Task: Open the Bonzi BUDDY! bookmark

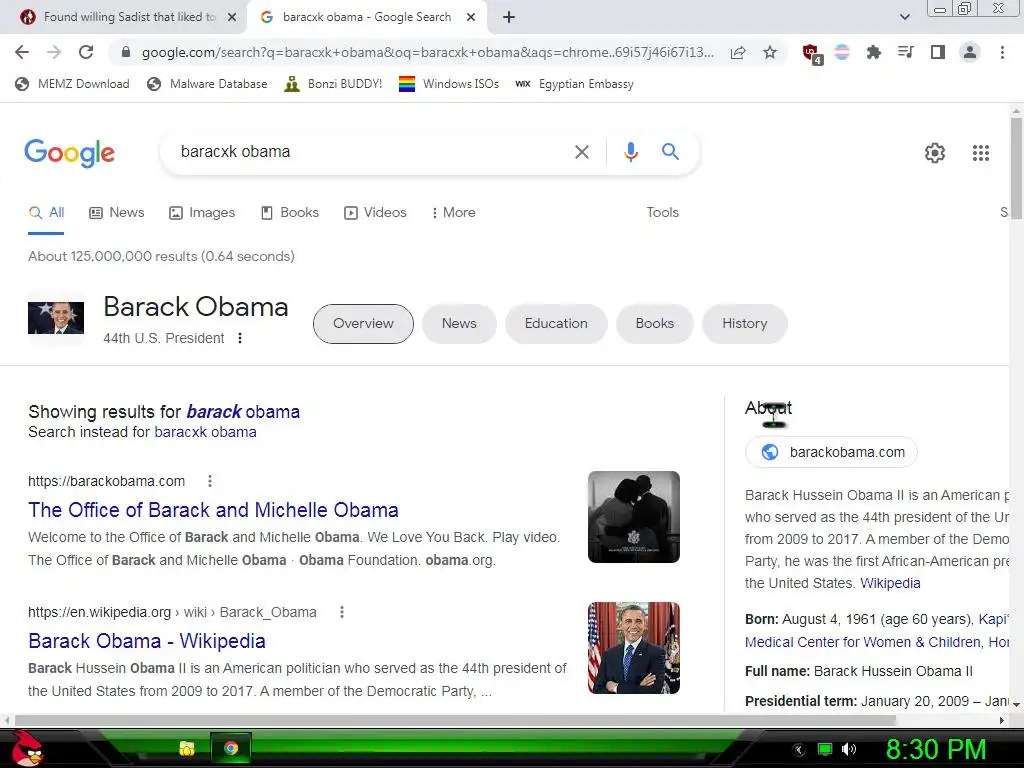Action: click(334, 84)
